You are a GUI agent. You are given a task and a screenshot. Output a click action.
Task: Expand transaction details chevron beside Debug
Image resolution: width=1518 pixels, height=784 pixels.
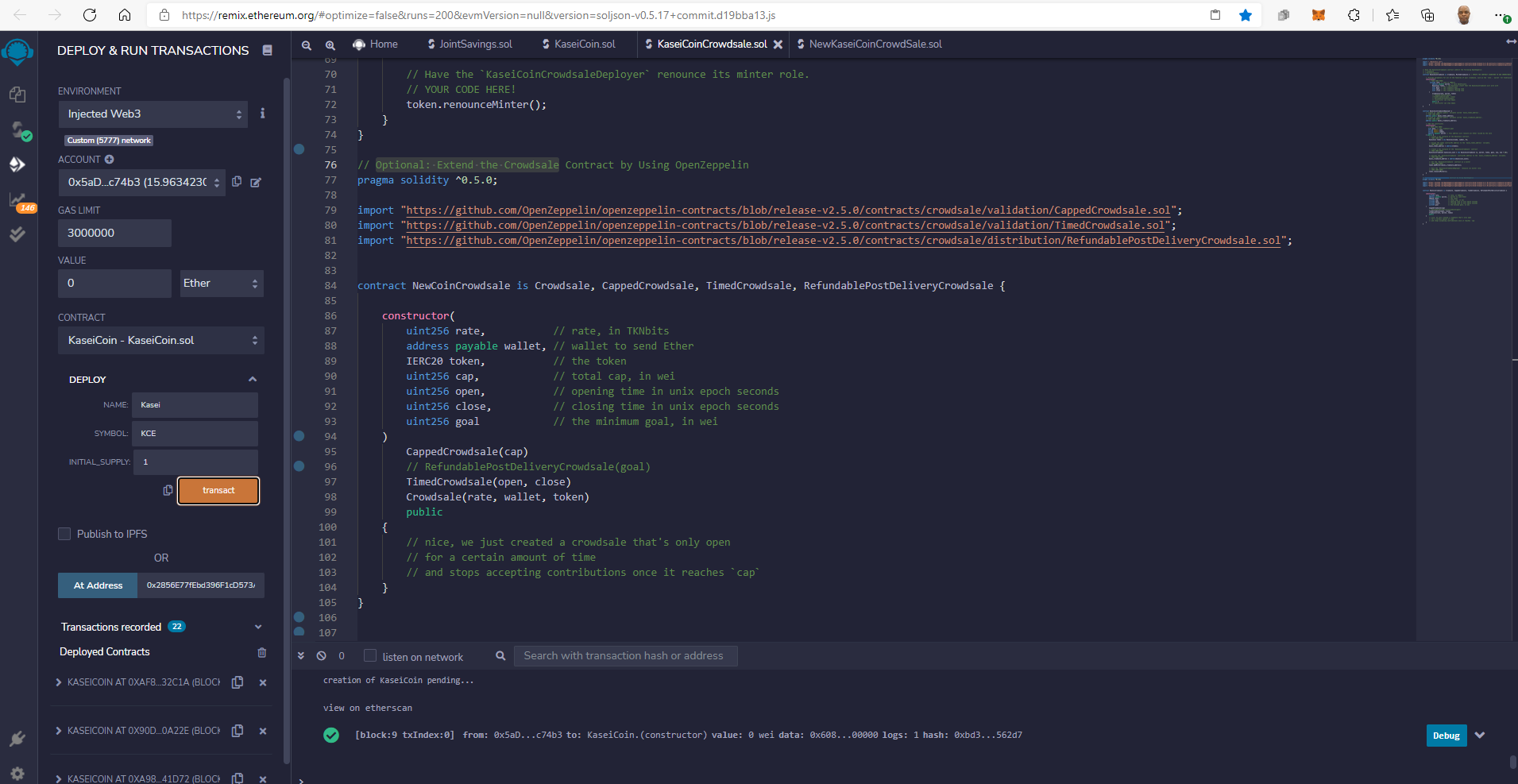[1480, 736]
